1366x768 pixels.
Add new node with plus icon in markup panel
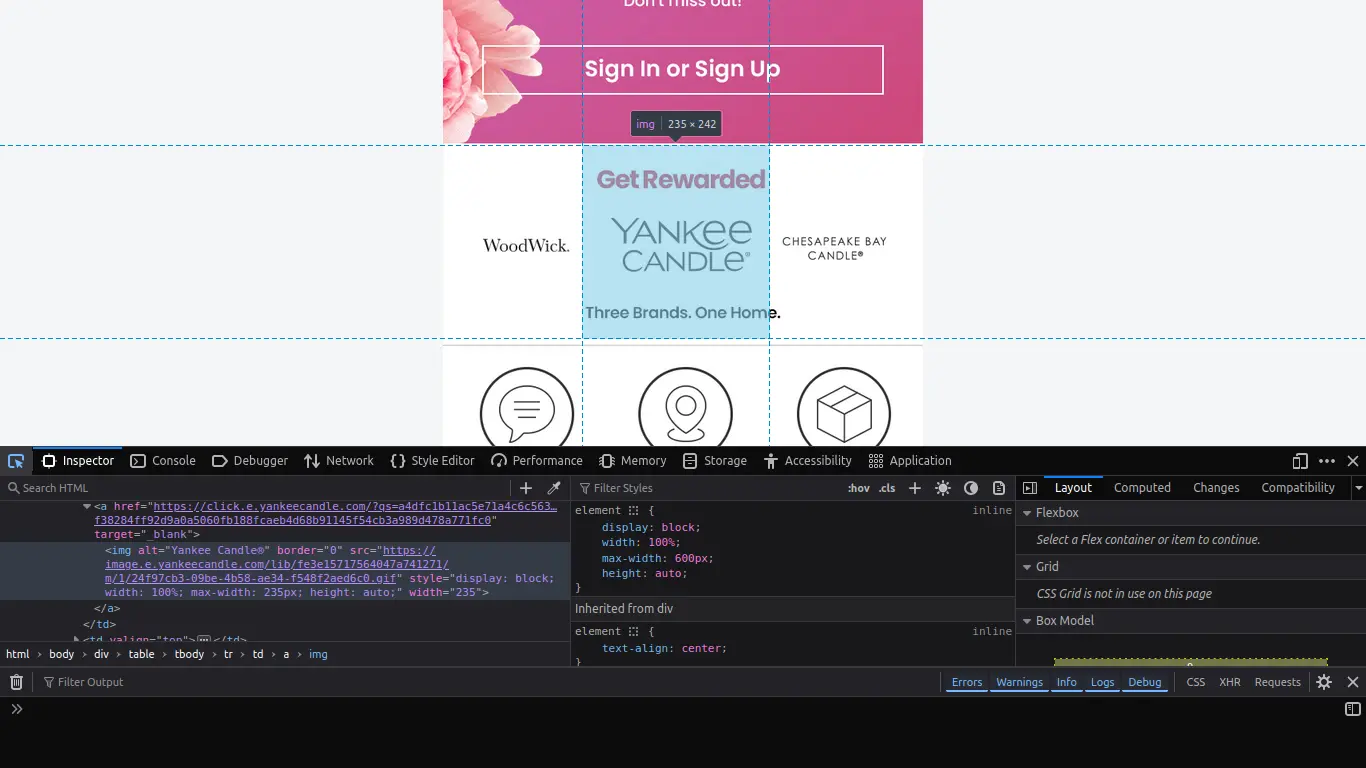click(x=526, y=488)
